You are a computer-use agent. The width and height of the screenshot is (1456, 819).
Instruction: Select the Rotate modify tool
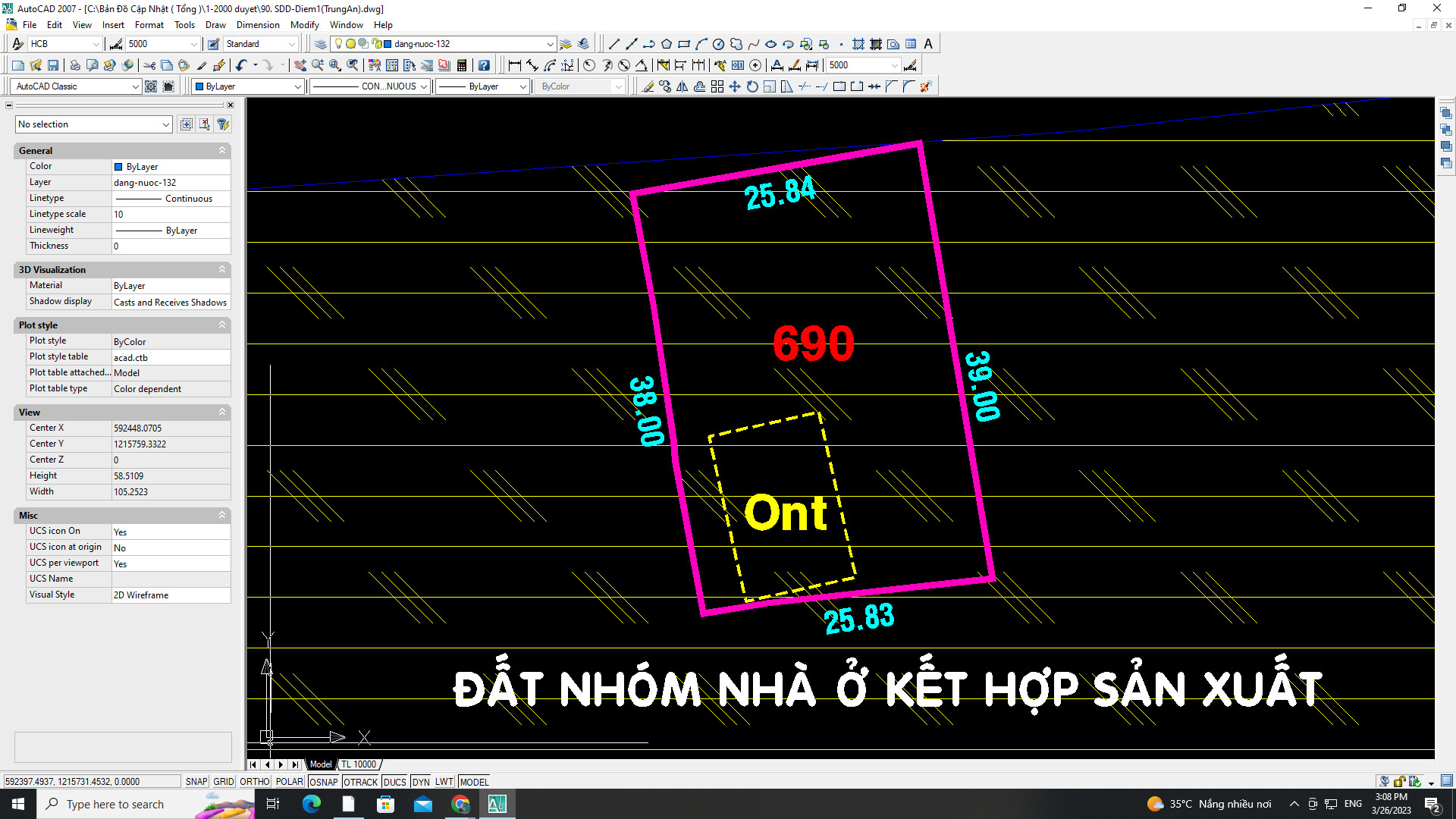(752, 86)
